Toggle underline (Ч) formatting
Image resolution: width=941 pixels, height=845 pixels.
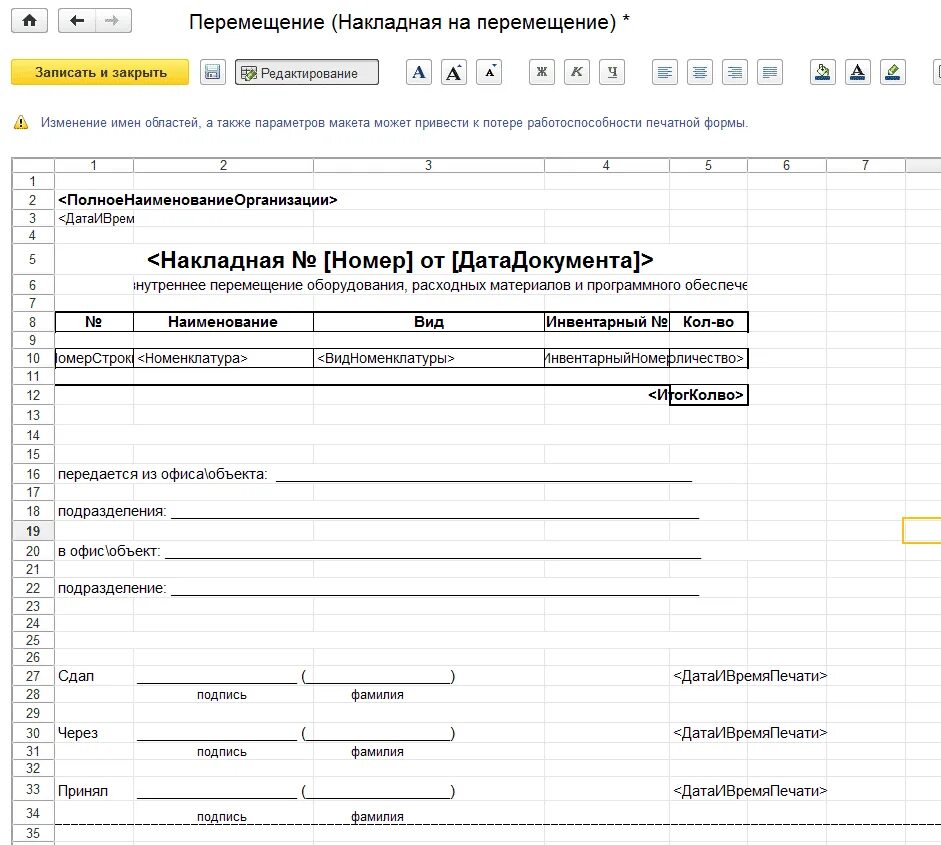point(612,73)
